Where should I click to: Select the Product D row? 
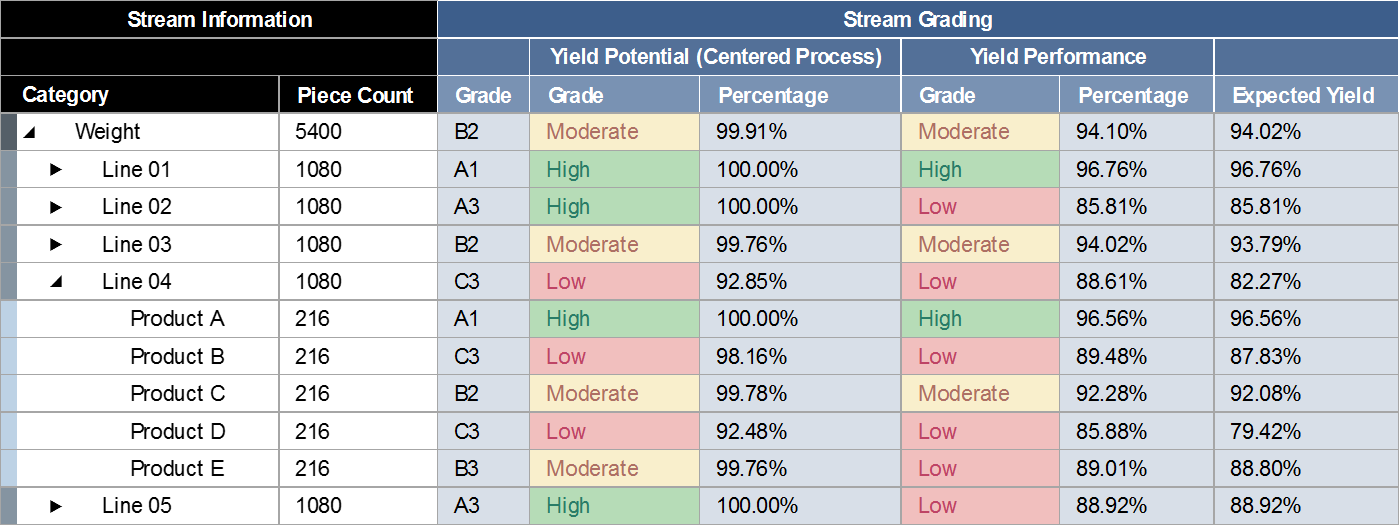[177, 432]
